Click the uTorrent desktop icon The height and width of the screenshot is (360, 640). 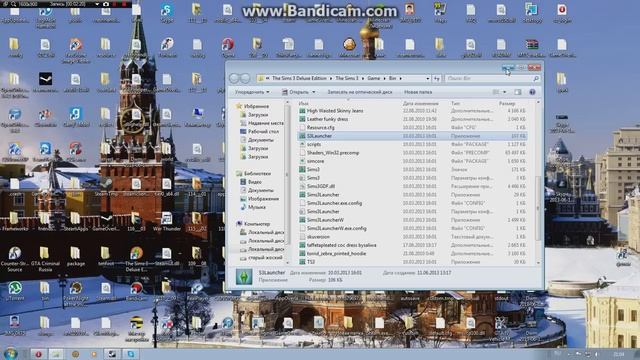point(15,291)
